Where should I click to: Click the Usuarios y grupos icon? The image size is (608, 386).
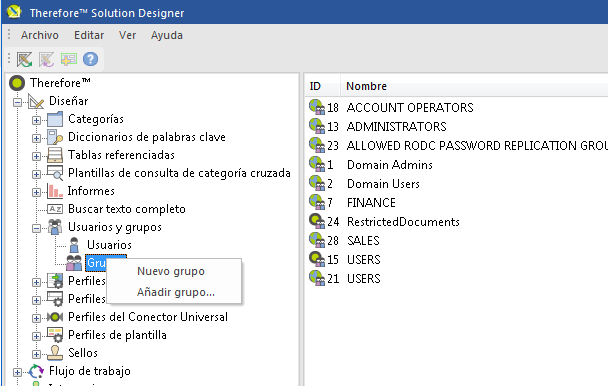point(55,227)
